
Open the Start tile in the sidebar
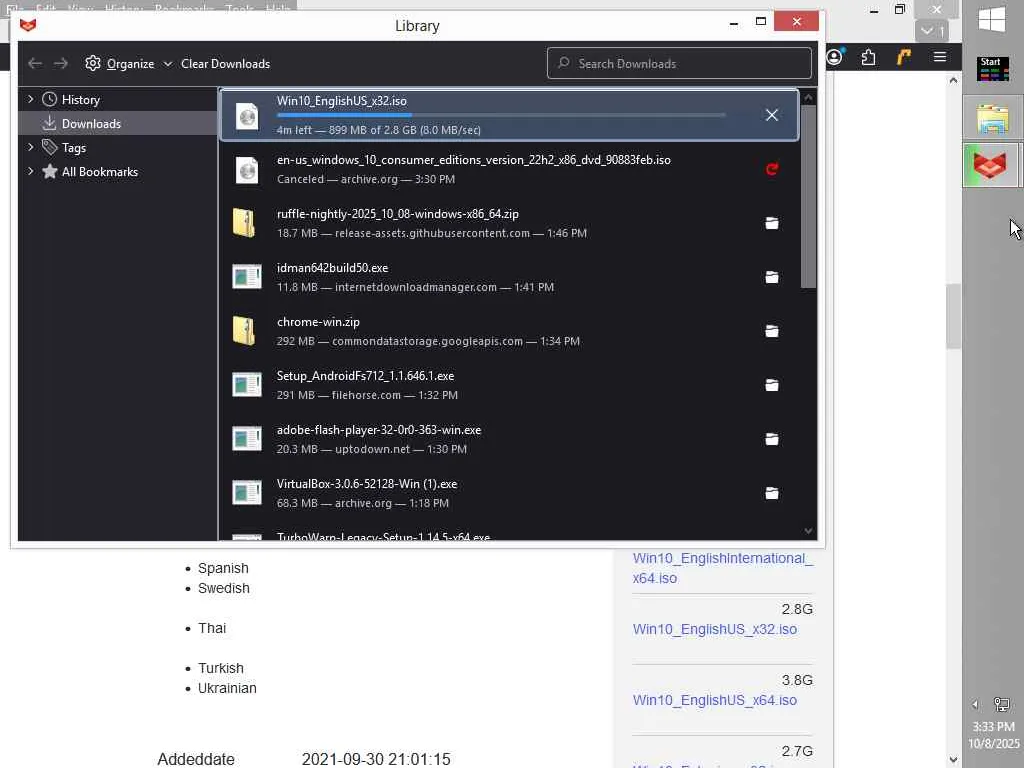pos(993,69)
